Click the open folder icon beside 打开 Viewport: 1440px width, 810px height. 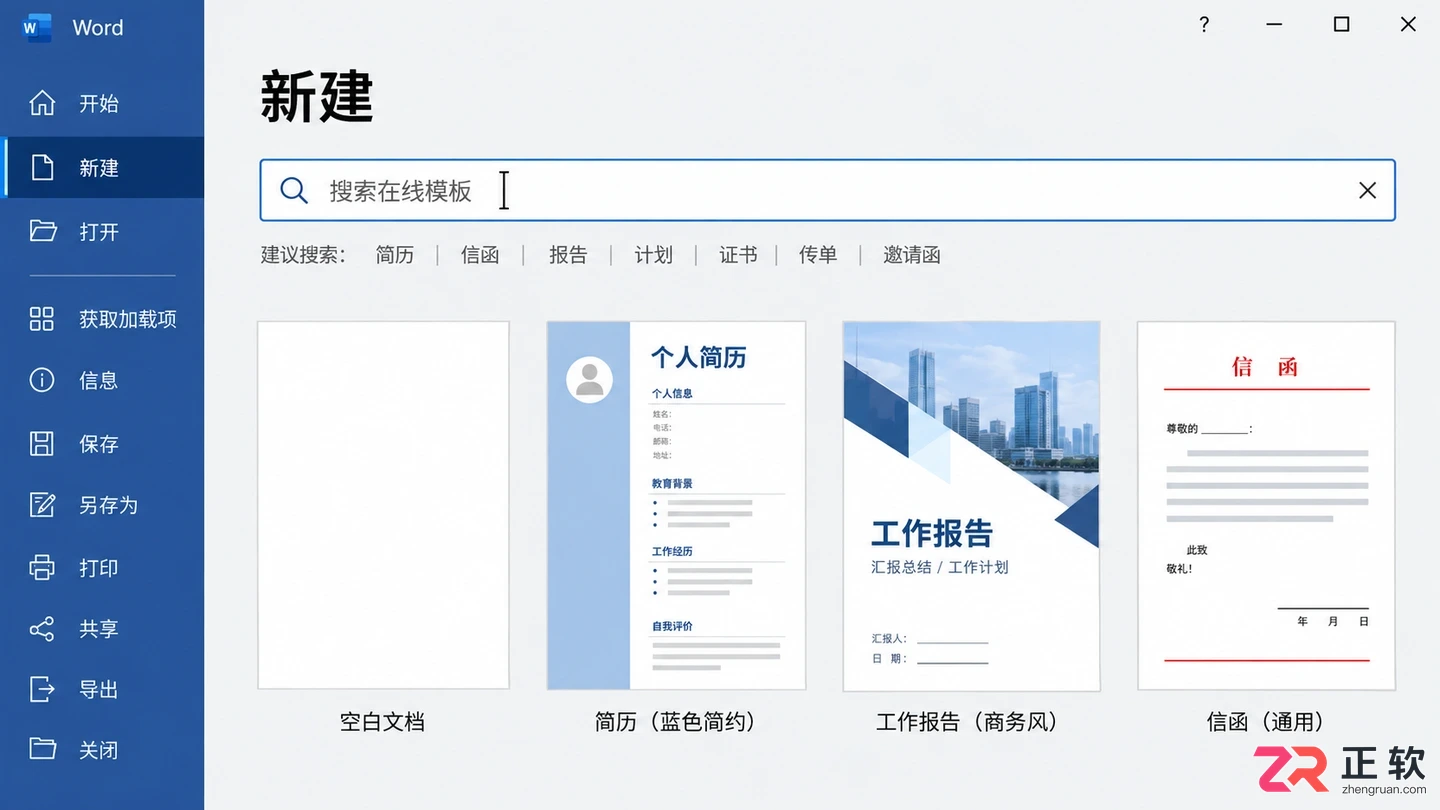[x=42, y=231]
